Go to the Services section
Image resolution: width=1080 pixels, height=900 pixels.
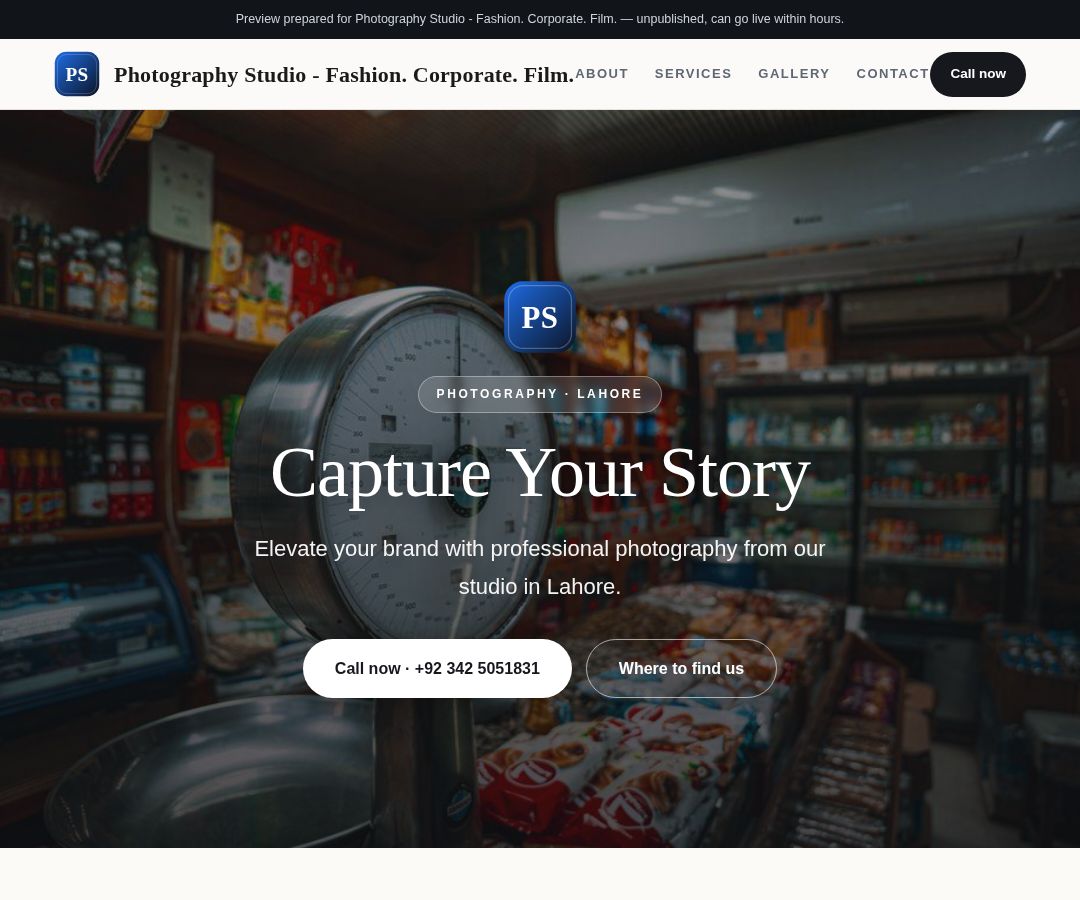pyautogui.click(x=693, y=74)
